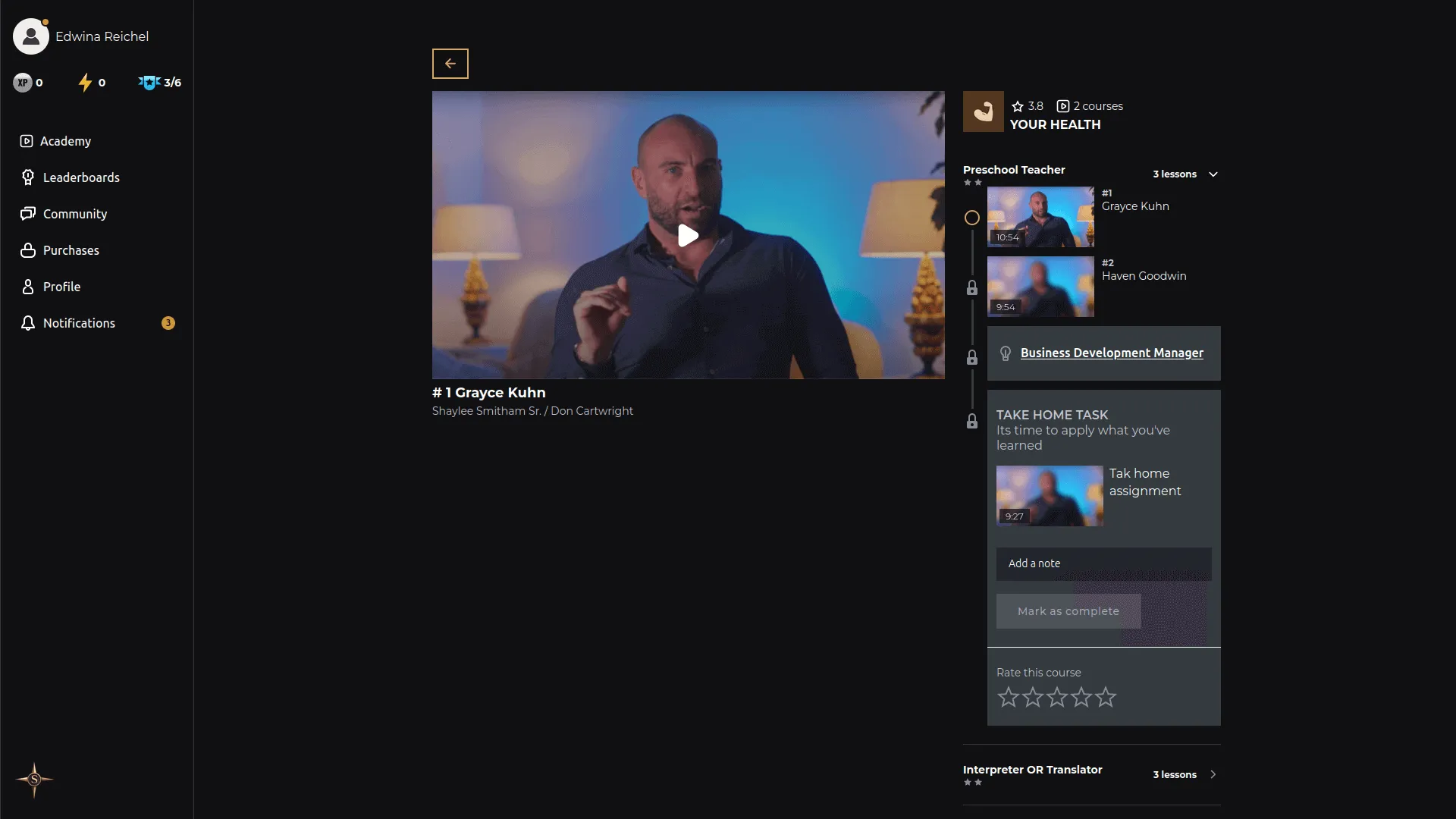Screen dimensions: 1456x819
Task: Click the Your Health course icon
Action: click(983, 112)
